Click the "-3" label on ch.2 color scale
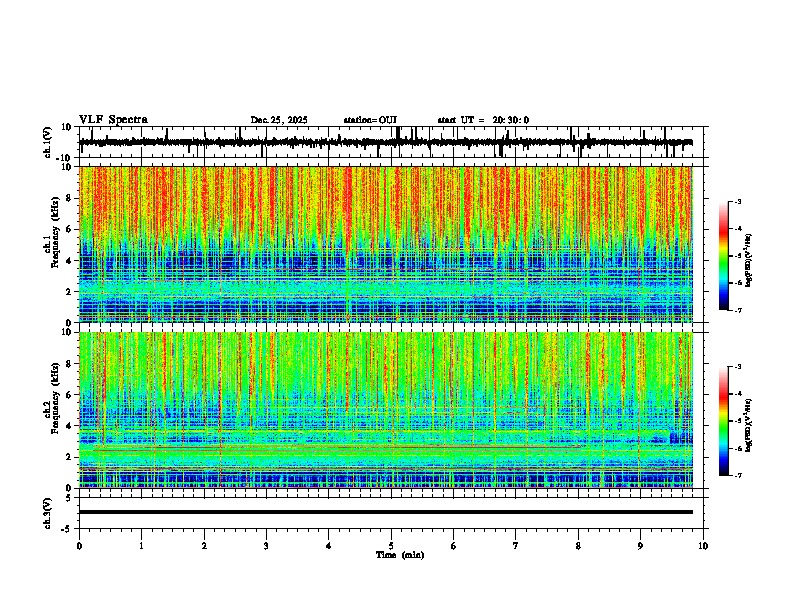The height and width of the screenshot is (612, 792). [x=738, y=367]
